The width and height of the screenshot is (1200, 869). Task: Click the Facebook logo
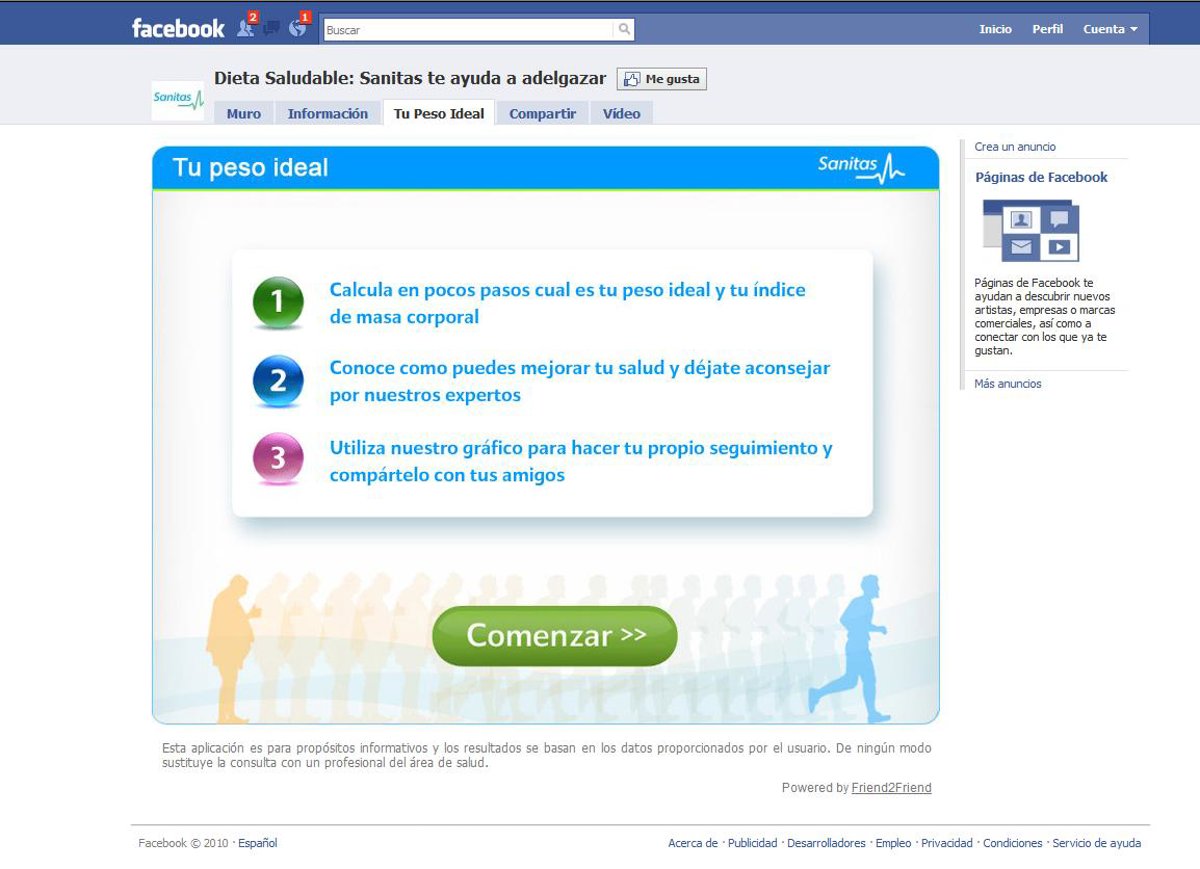pyautogui.click(x=178, y=29)
